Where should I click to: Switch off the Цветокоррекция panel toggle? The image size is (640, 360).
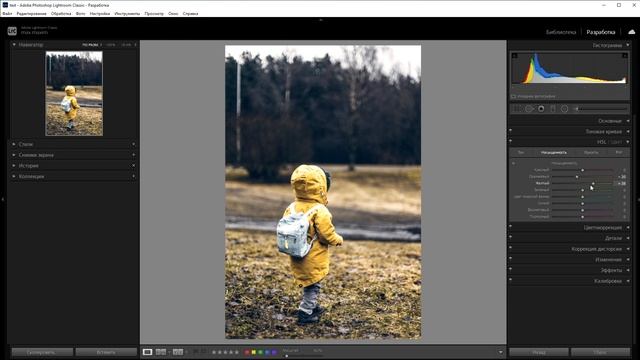(x=511, y=226)
